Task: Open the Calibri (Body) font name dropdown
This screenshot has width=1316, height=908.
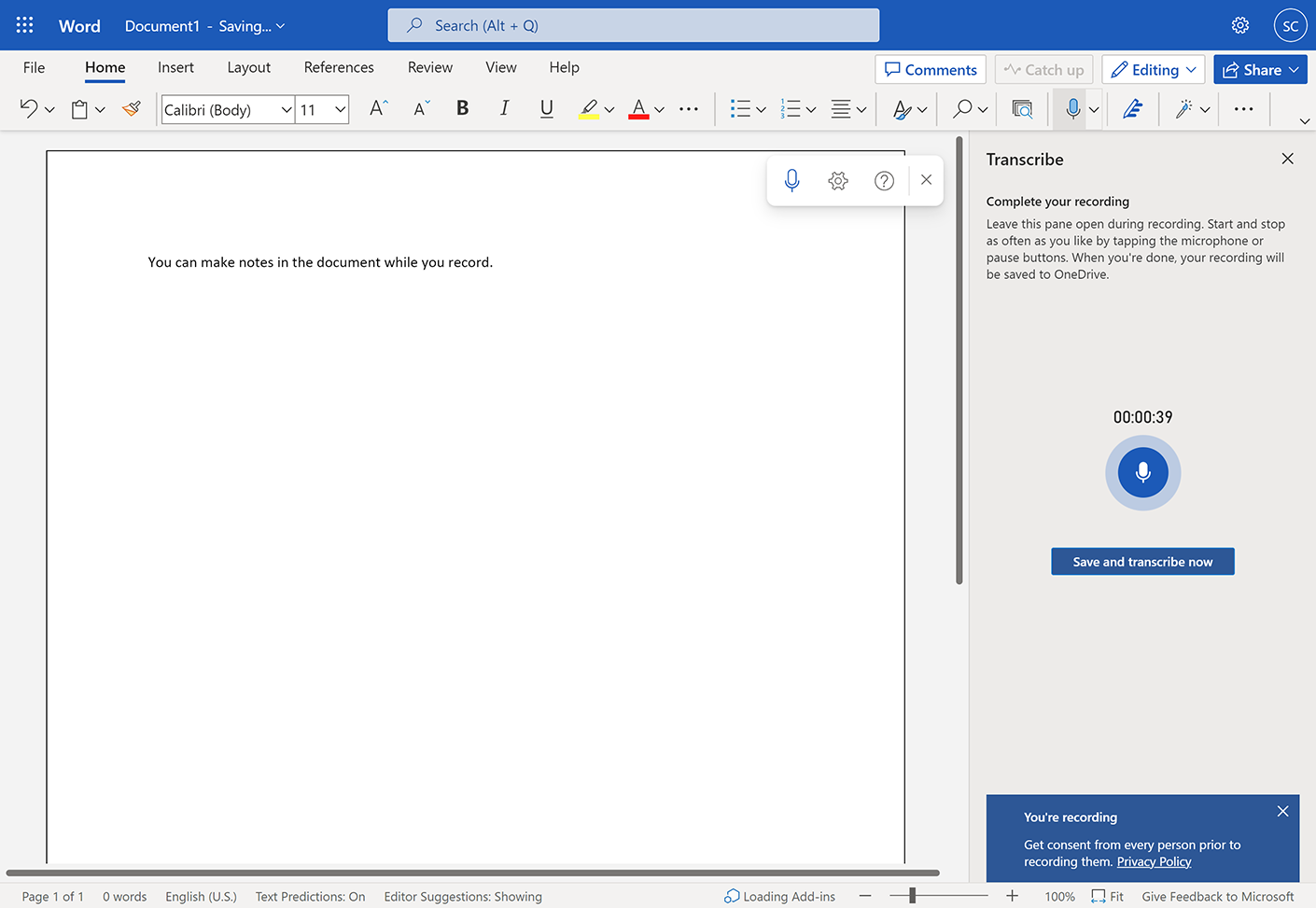Action: coord(228,110)
